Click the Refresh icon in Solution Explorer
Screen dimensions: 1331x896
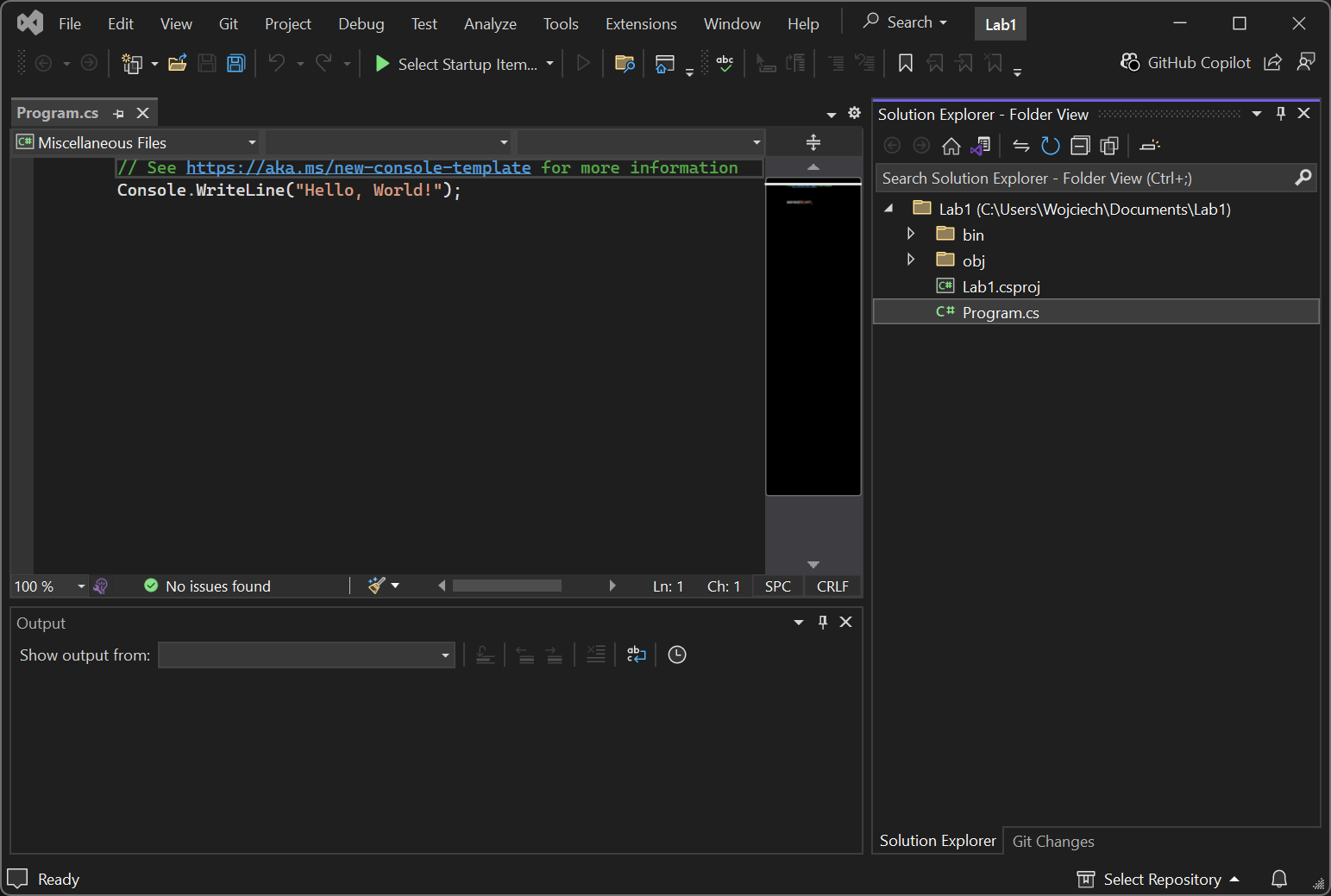point(1050,146)
